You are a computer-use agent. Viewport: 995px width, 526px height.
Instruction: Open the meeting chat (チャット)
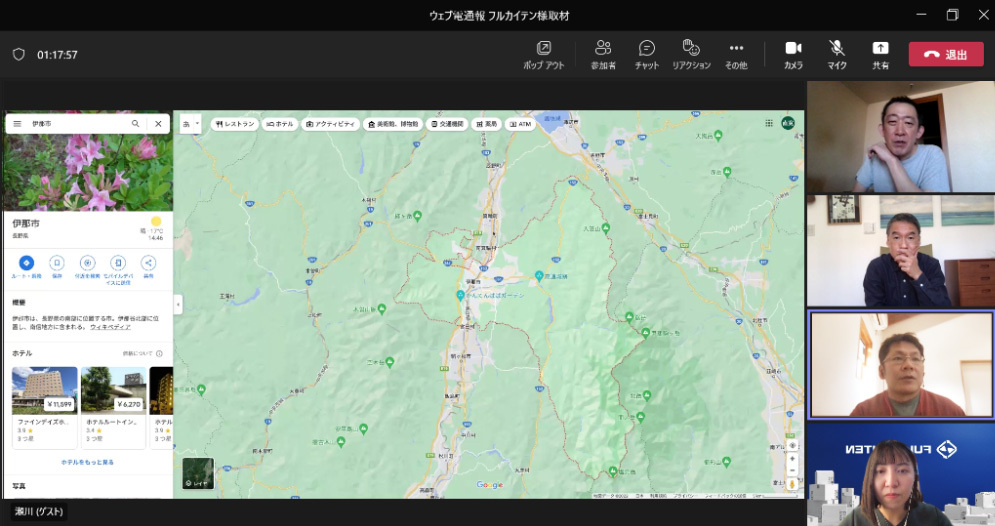point(647,48)
